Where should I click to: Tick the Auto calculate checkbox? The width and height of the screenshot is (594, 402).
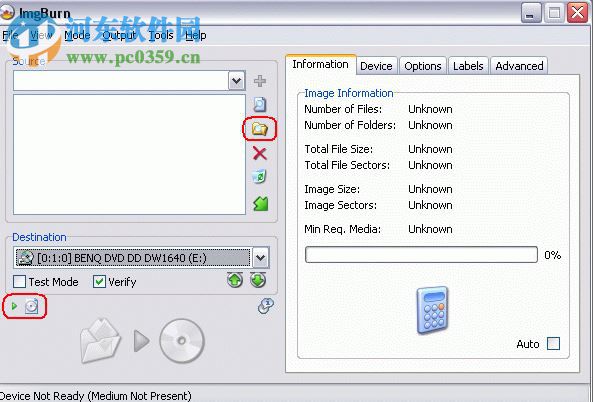tap(553, 344)
